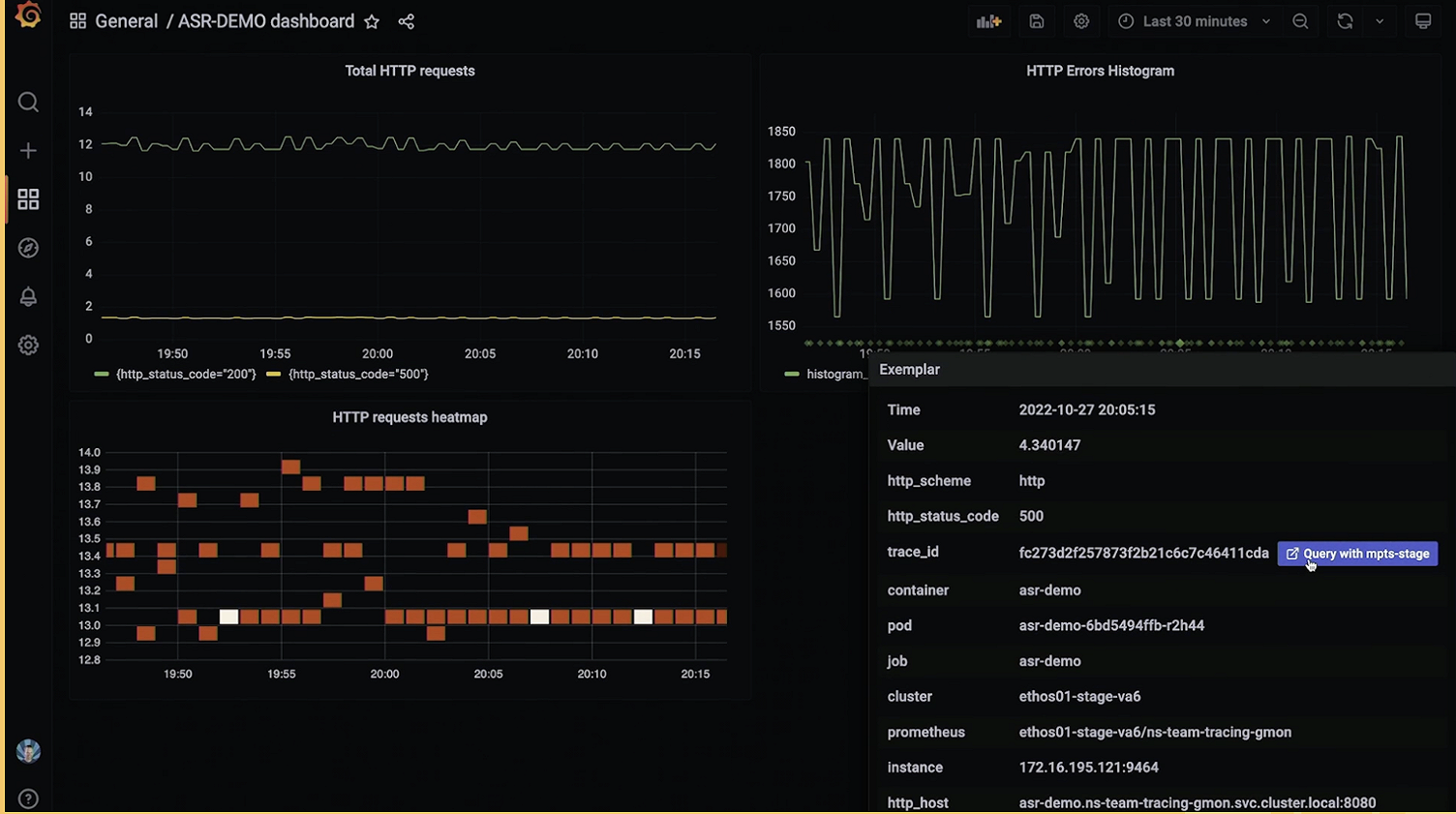This screenshot has width=1456, height=814.
Task: Open the user profile avatar at sidebar bottom
Action: pos(28,750)
